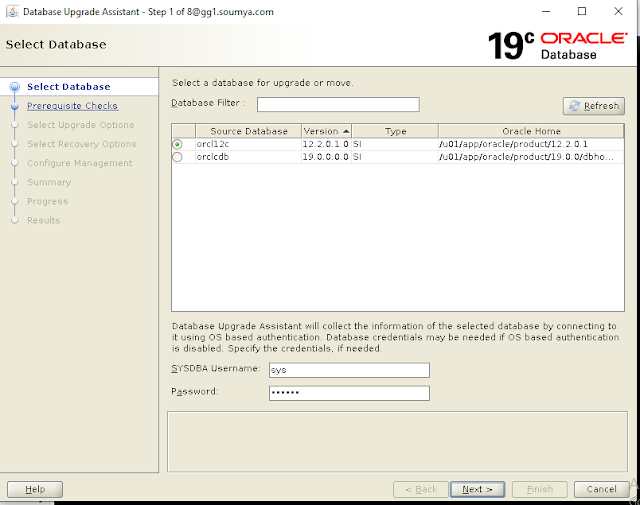Viewport: 640px width, 505px height.
Task: Click the Source Database column header
Action: (x=248, y=131)
